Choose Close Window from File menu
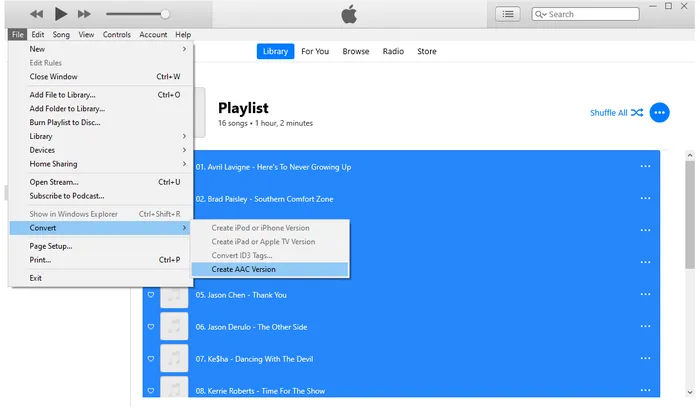The image size is (700, 407). (101, 77)
